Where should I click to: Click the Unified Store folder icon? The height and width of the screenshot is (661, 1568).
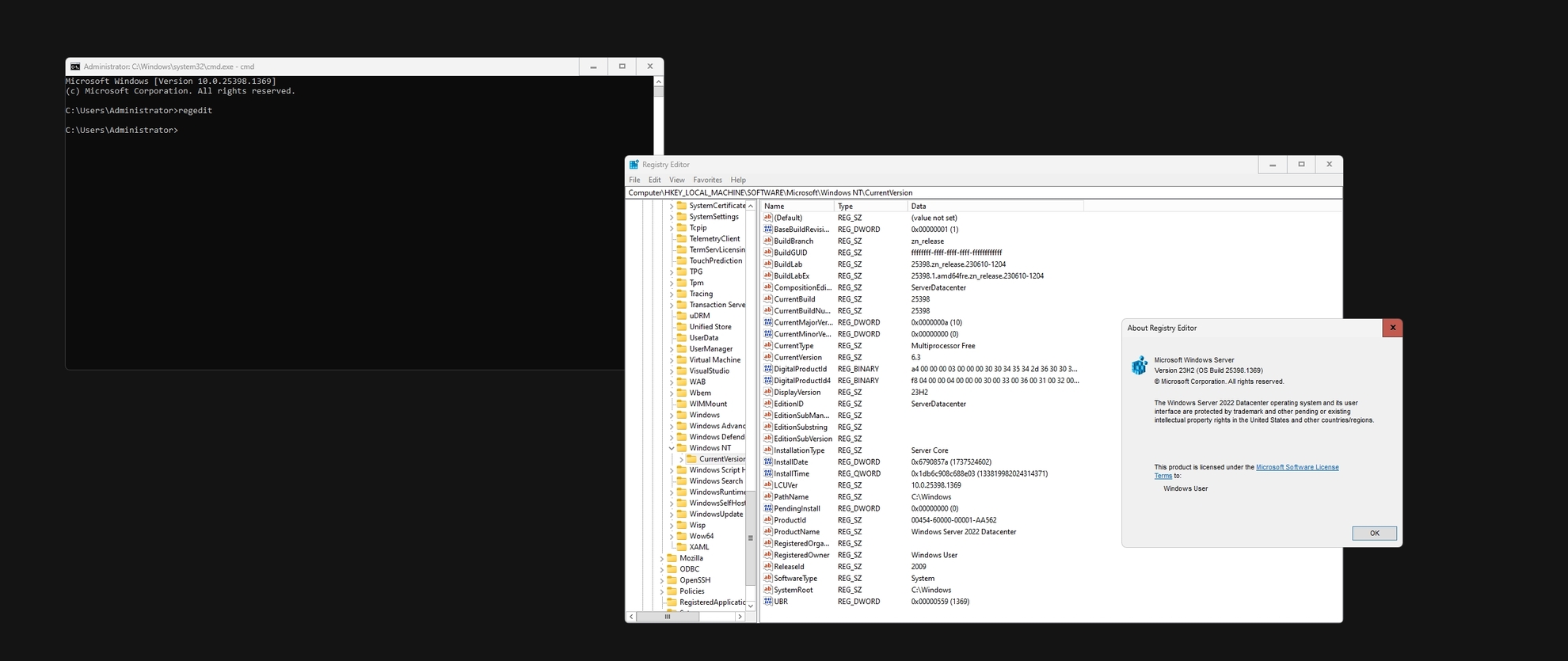[681, 327]
